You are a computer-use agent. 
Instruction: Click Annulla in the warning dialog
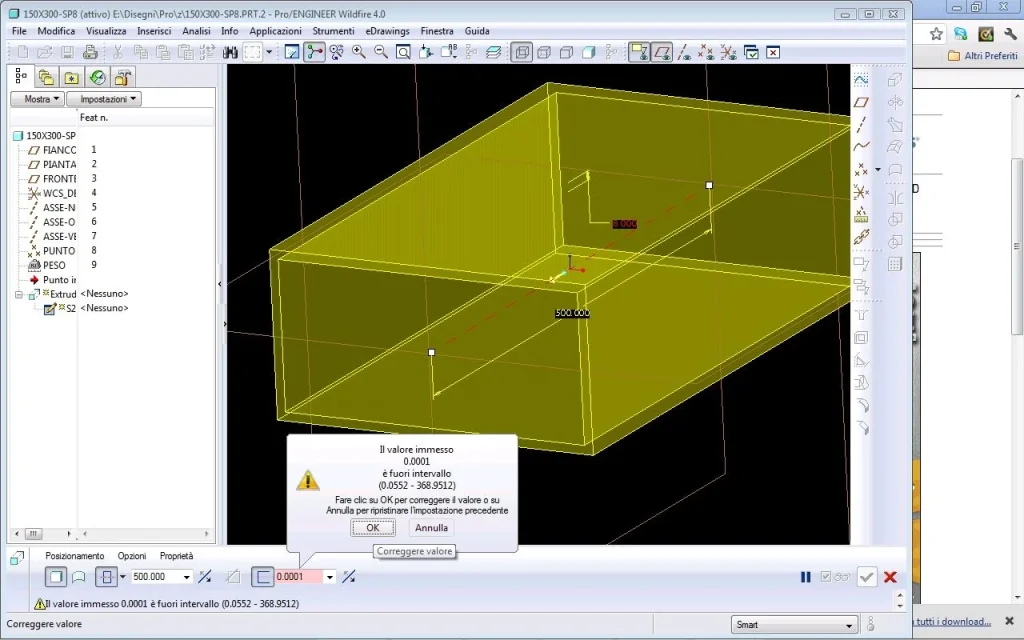(x=432, y=528)
